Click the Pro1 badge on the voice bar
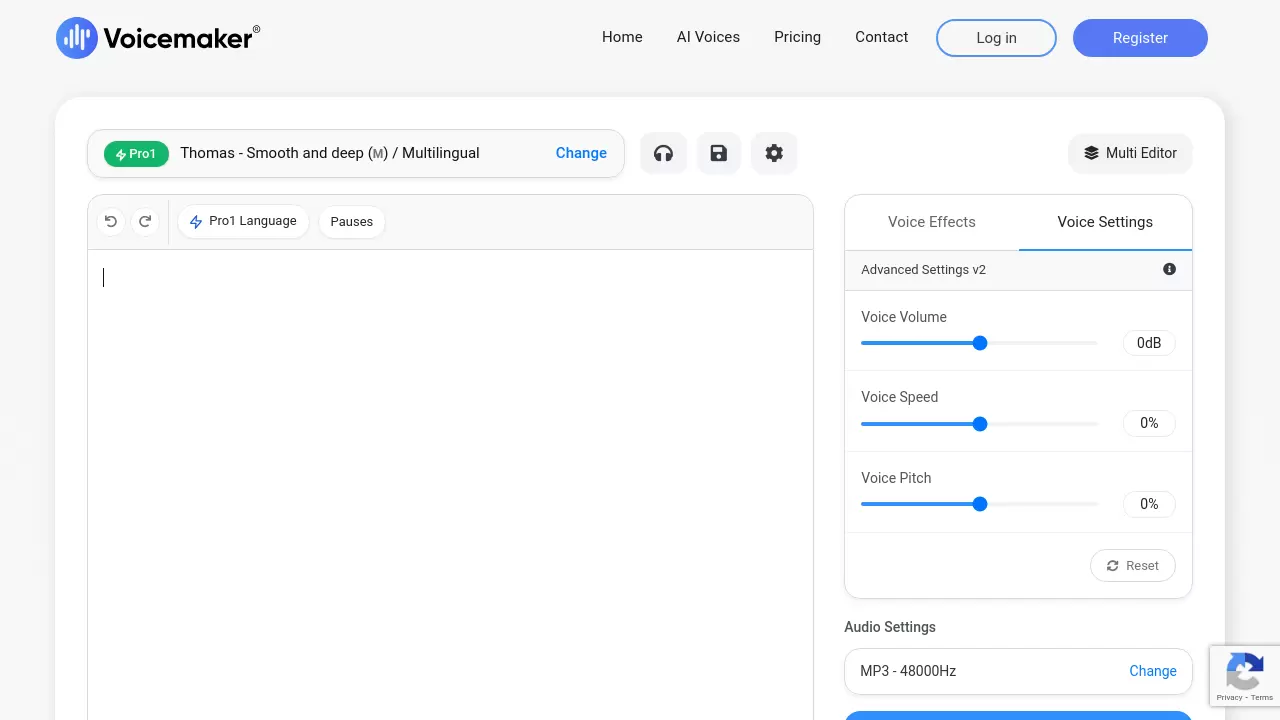The height and width of the screenshot is (720, 1280). (x=136, y=153)
